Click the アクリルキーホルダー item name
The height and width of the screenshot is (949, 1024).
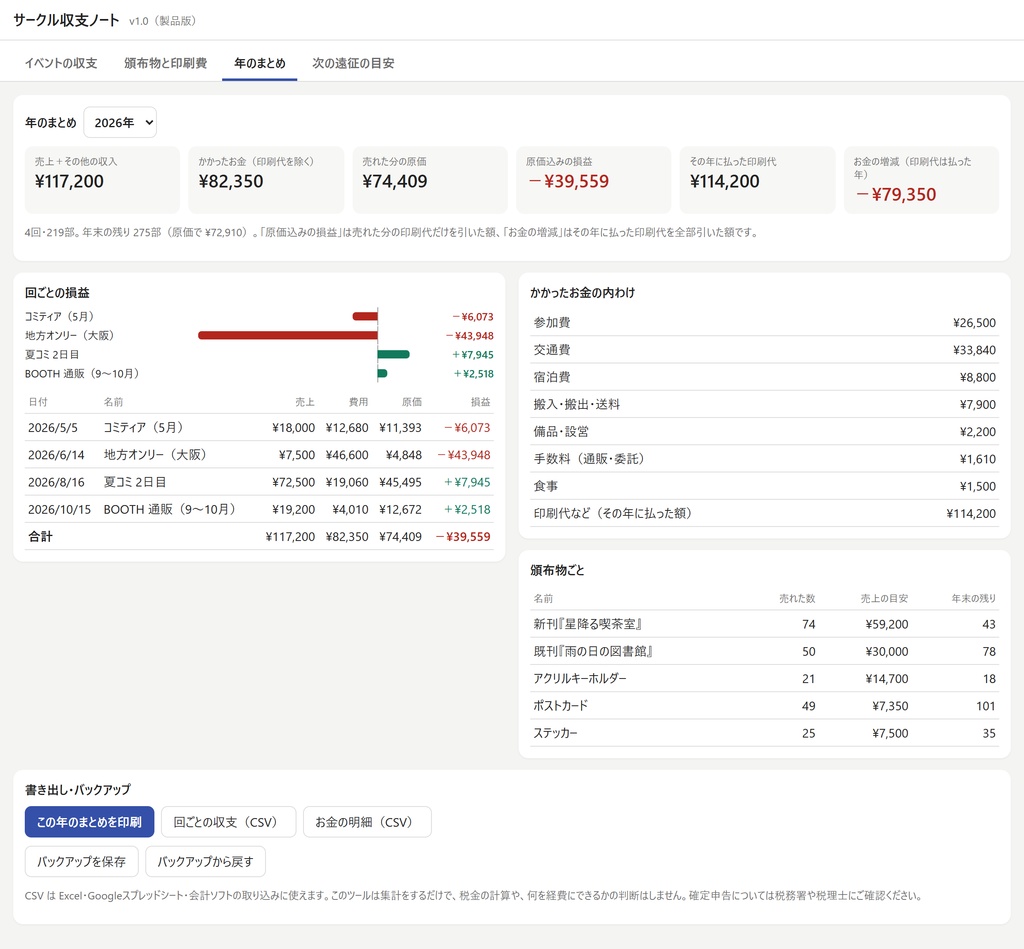tap(580, 679)
